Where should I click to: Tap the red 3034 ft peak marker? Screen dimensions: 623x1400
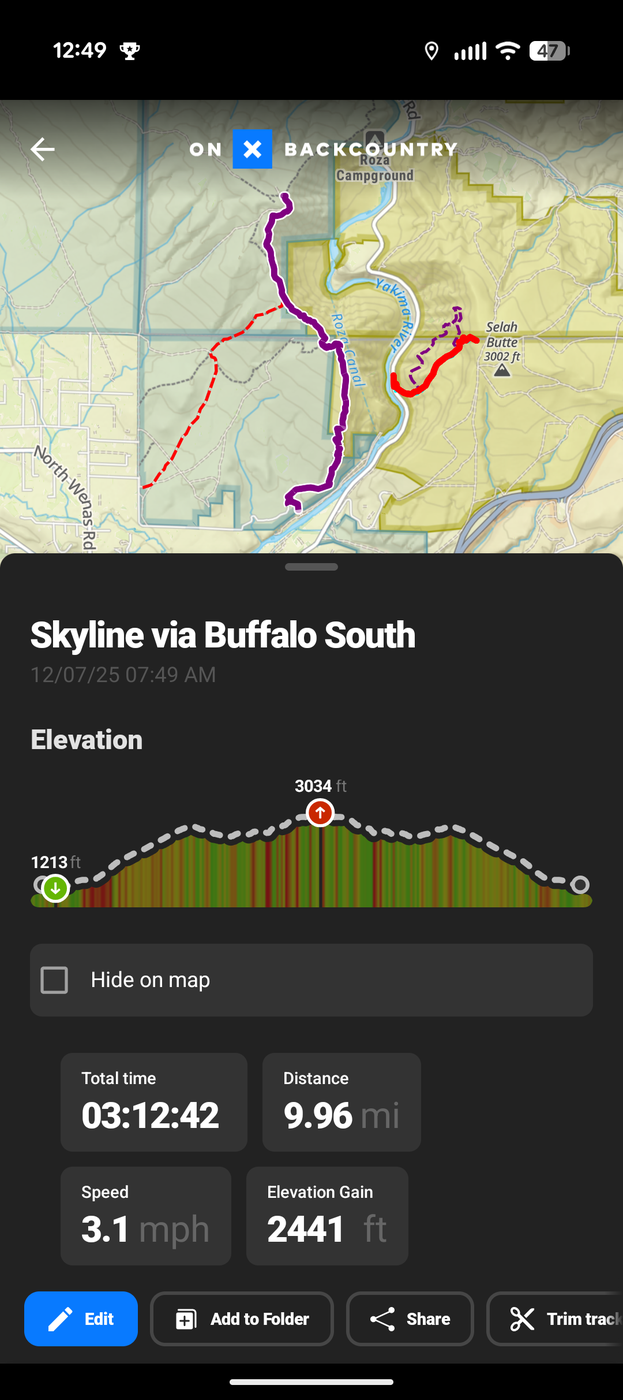click(320, 813)
